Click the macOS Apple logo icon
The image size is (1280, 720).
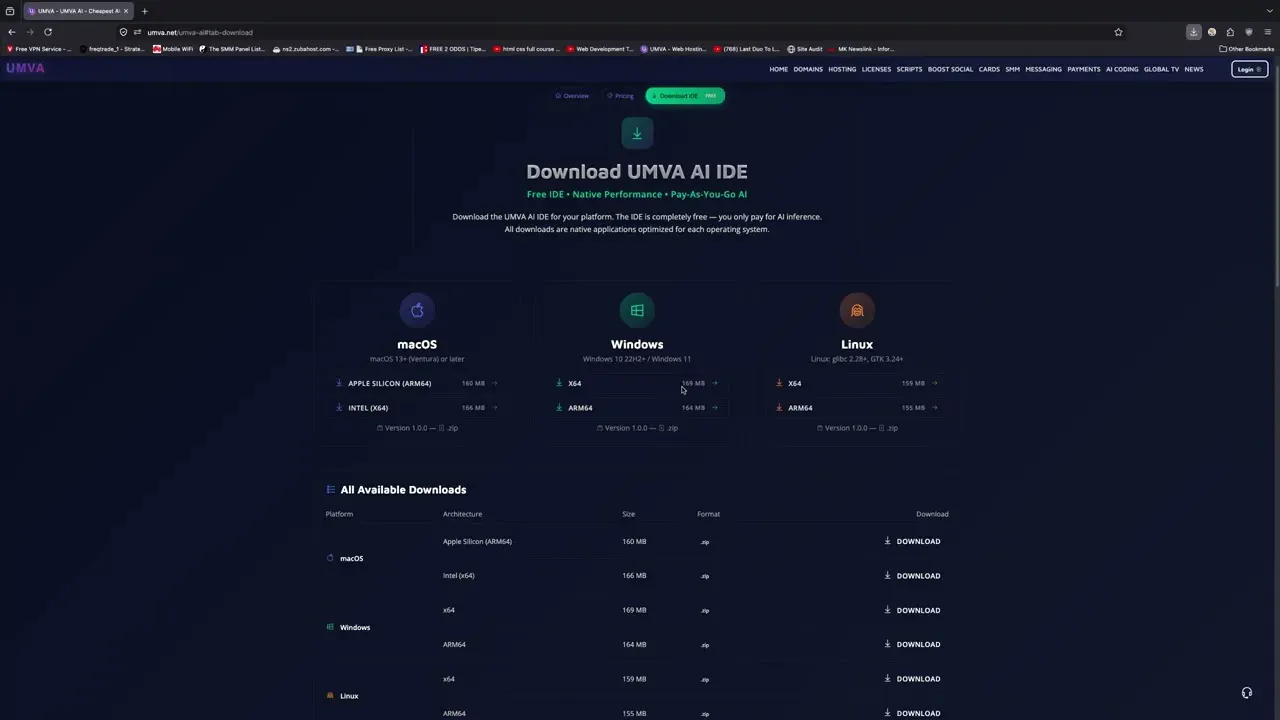point(417,310)
